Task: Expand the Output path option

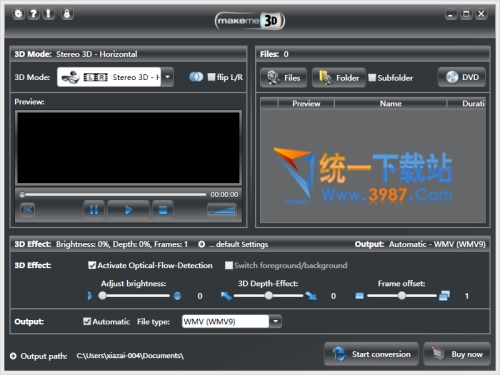Action: [13, 356]
